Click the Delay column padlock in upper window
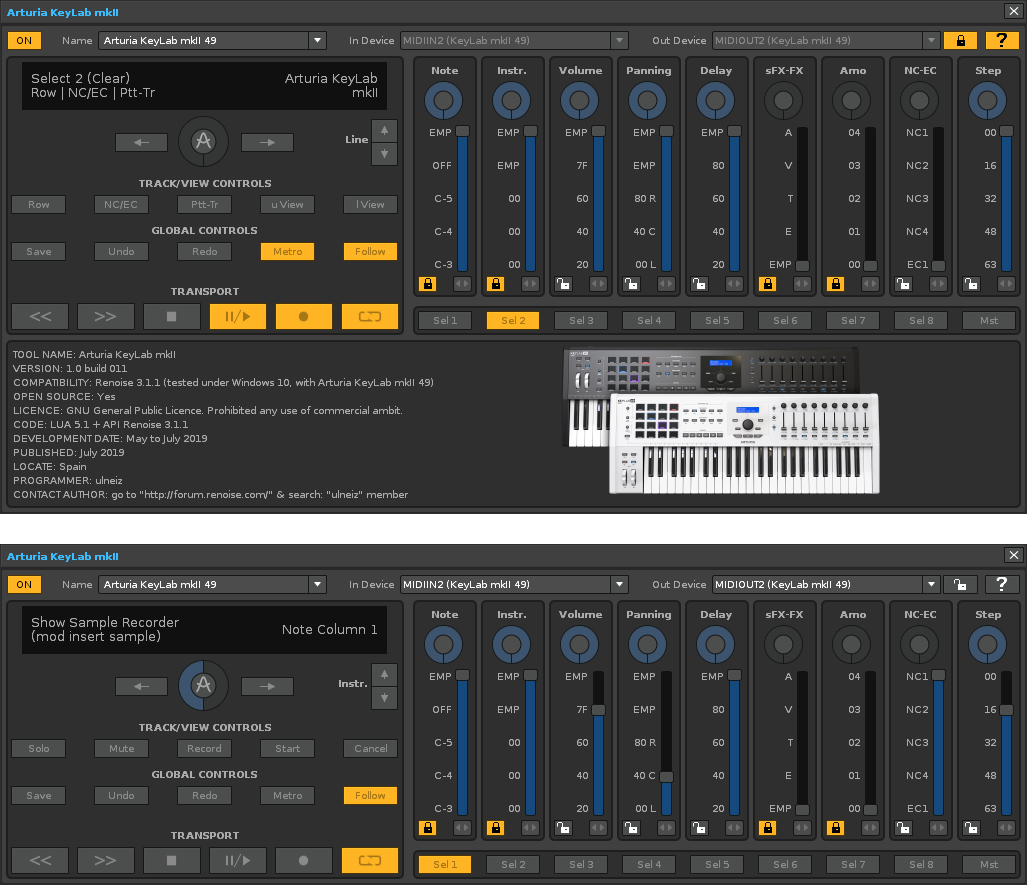Viewport: 1027px width, 885px height. [x=700, y=284]
